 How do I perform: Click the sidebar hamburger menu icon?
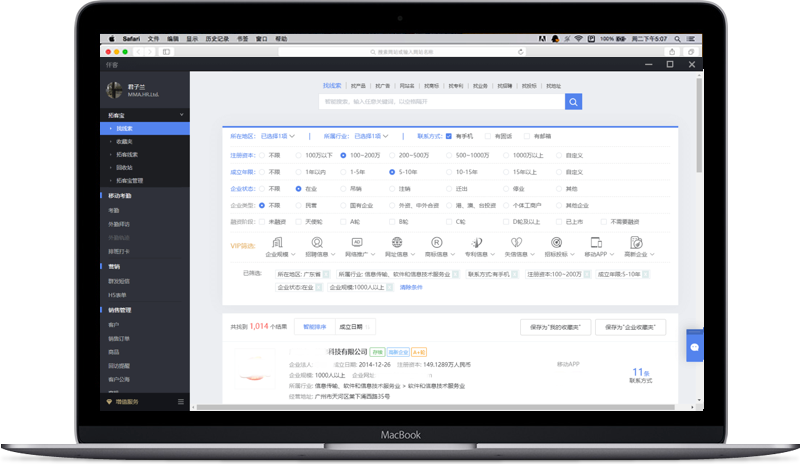[x=181, y=401]
